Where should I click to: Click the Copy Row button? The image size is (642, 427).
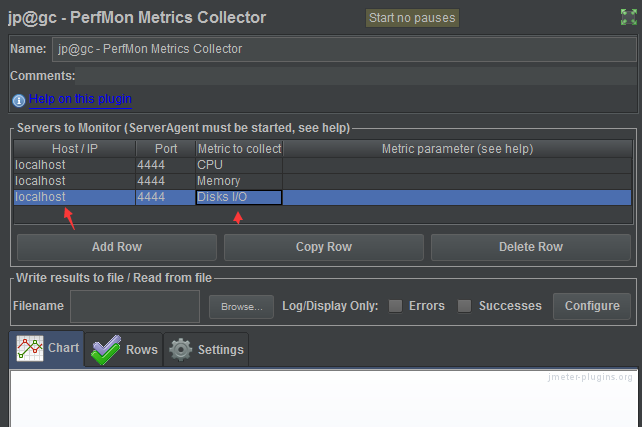pos(323,247)
